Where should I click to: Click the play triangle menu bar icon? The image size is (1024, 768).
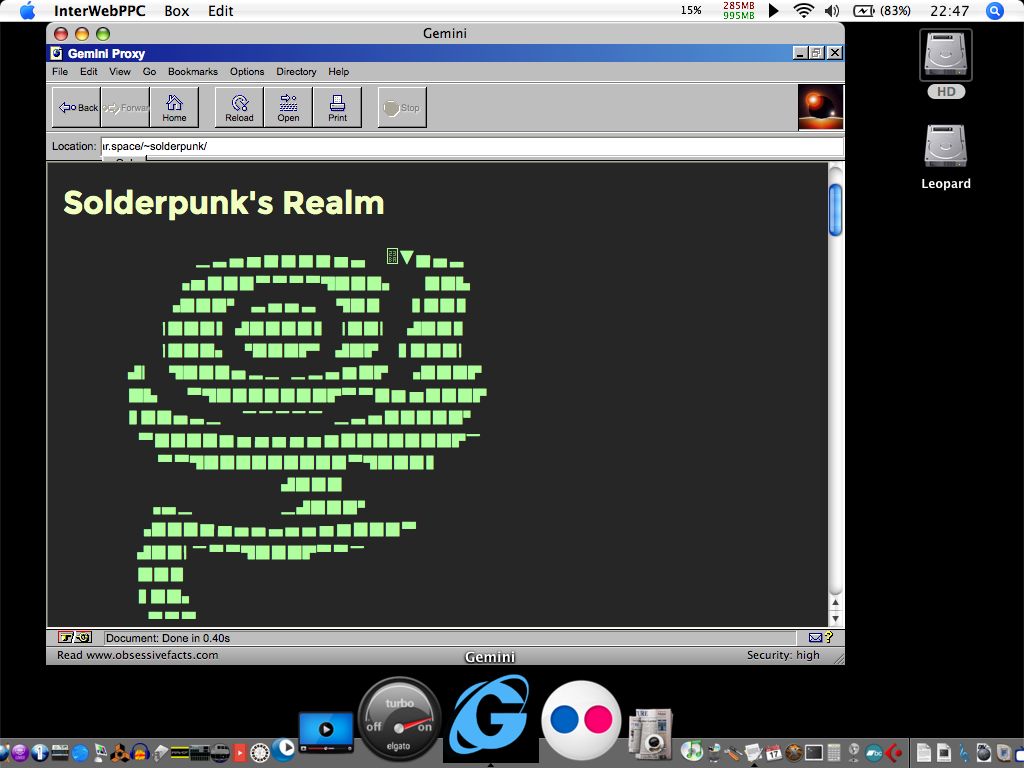[773, 10]
